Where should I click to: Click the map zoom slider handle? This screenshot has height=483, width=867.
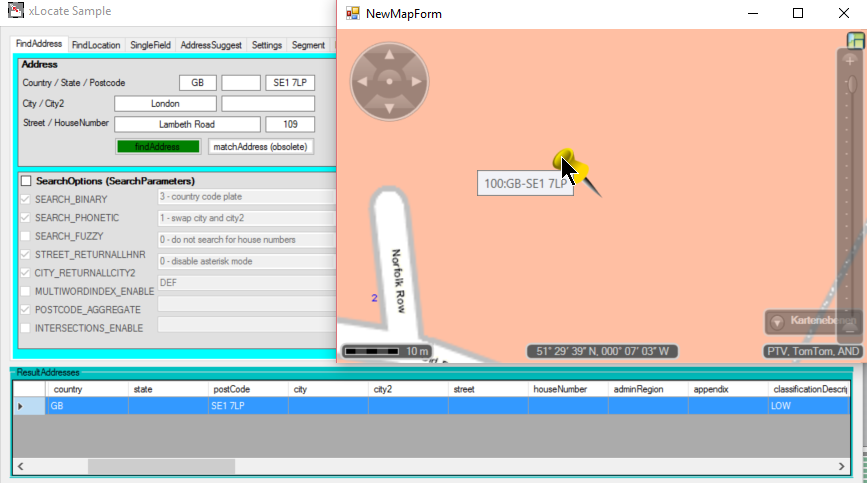click(x=850, y=85)
